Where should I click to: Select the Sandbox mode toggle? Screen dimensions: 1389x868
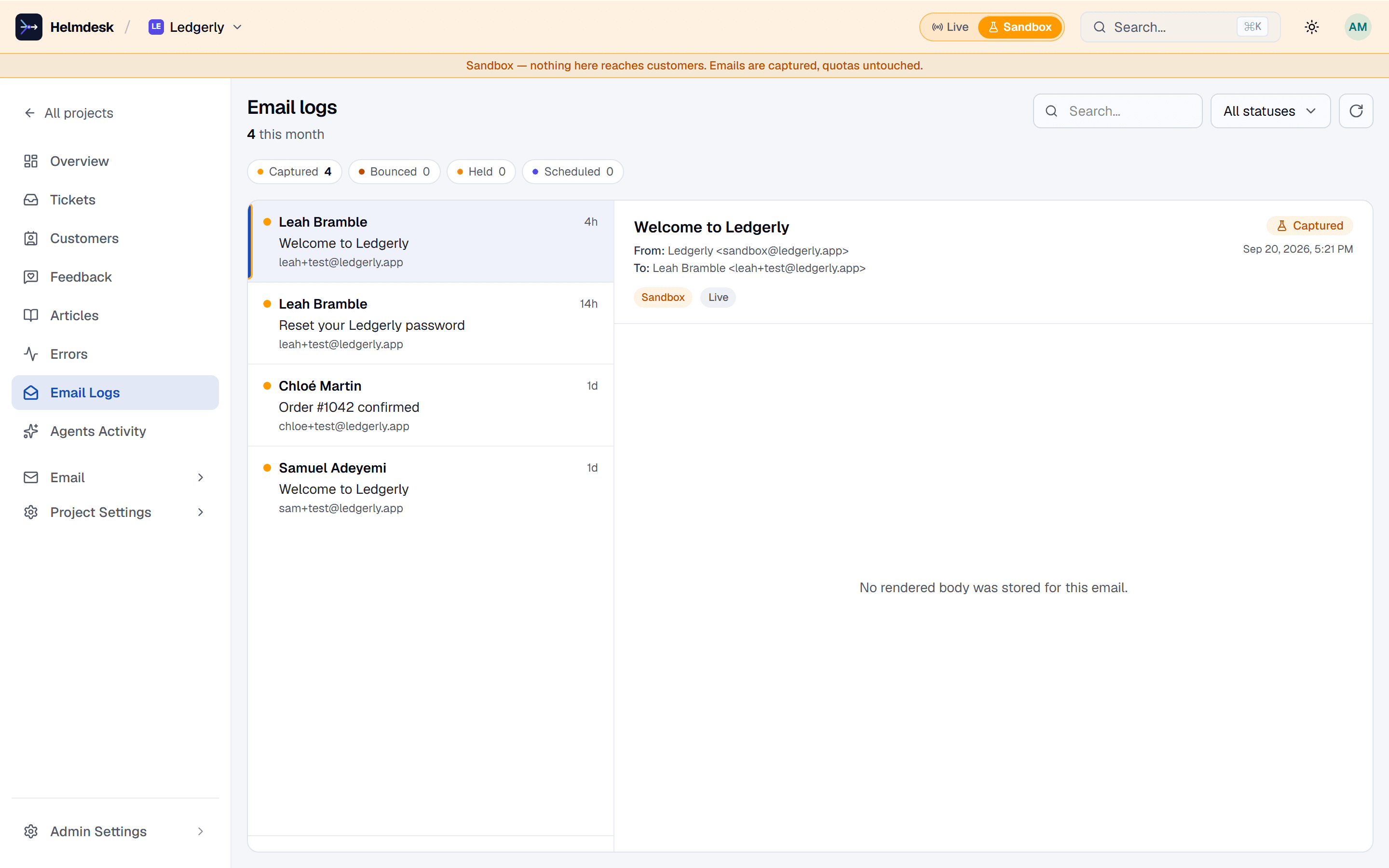(1020, 27)
